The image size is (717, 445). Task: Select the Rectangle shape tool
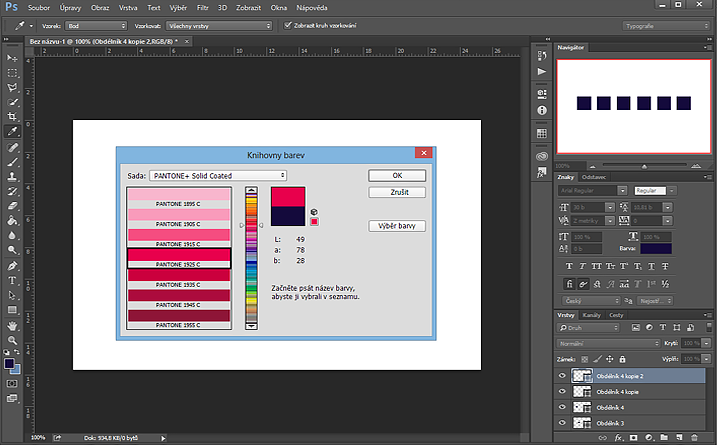coord(12,310)
